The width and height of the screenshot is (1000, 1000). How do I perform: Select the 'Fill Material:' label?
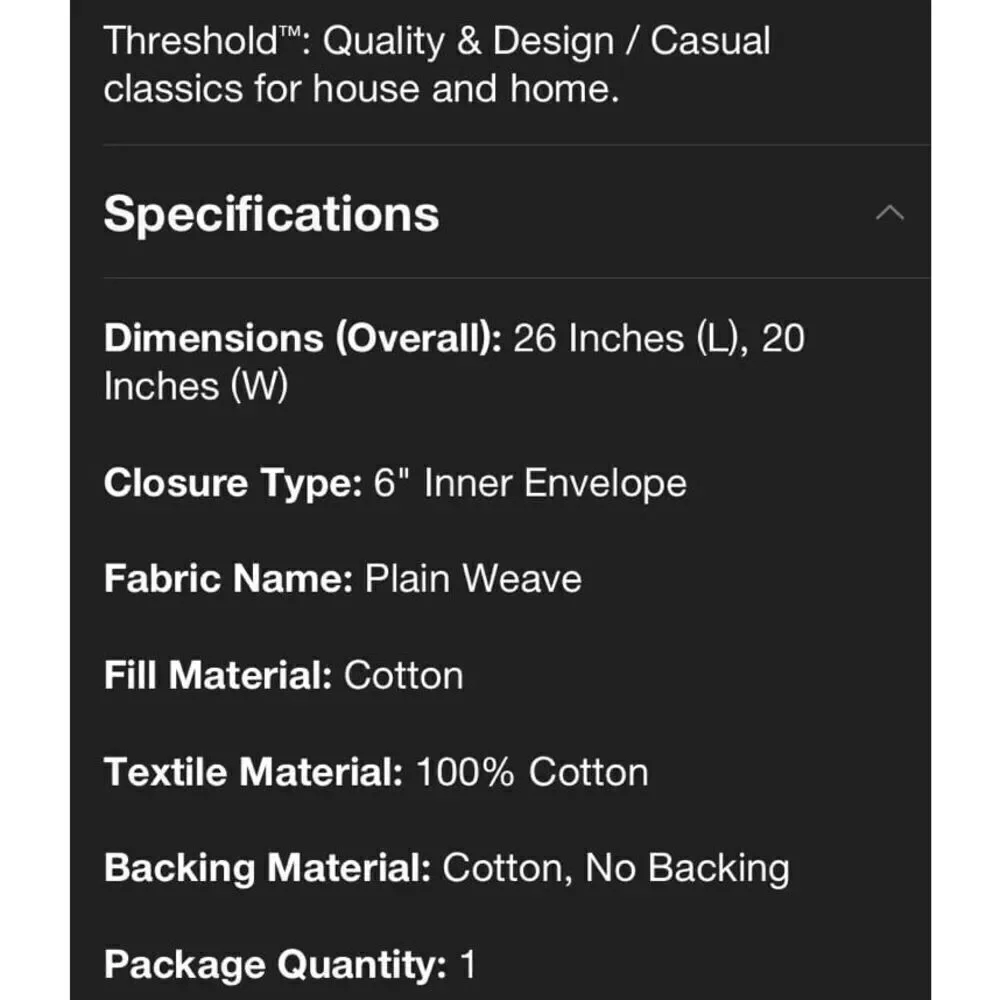pyautogui.click(x=218, y=675)
